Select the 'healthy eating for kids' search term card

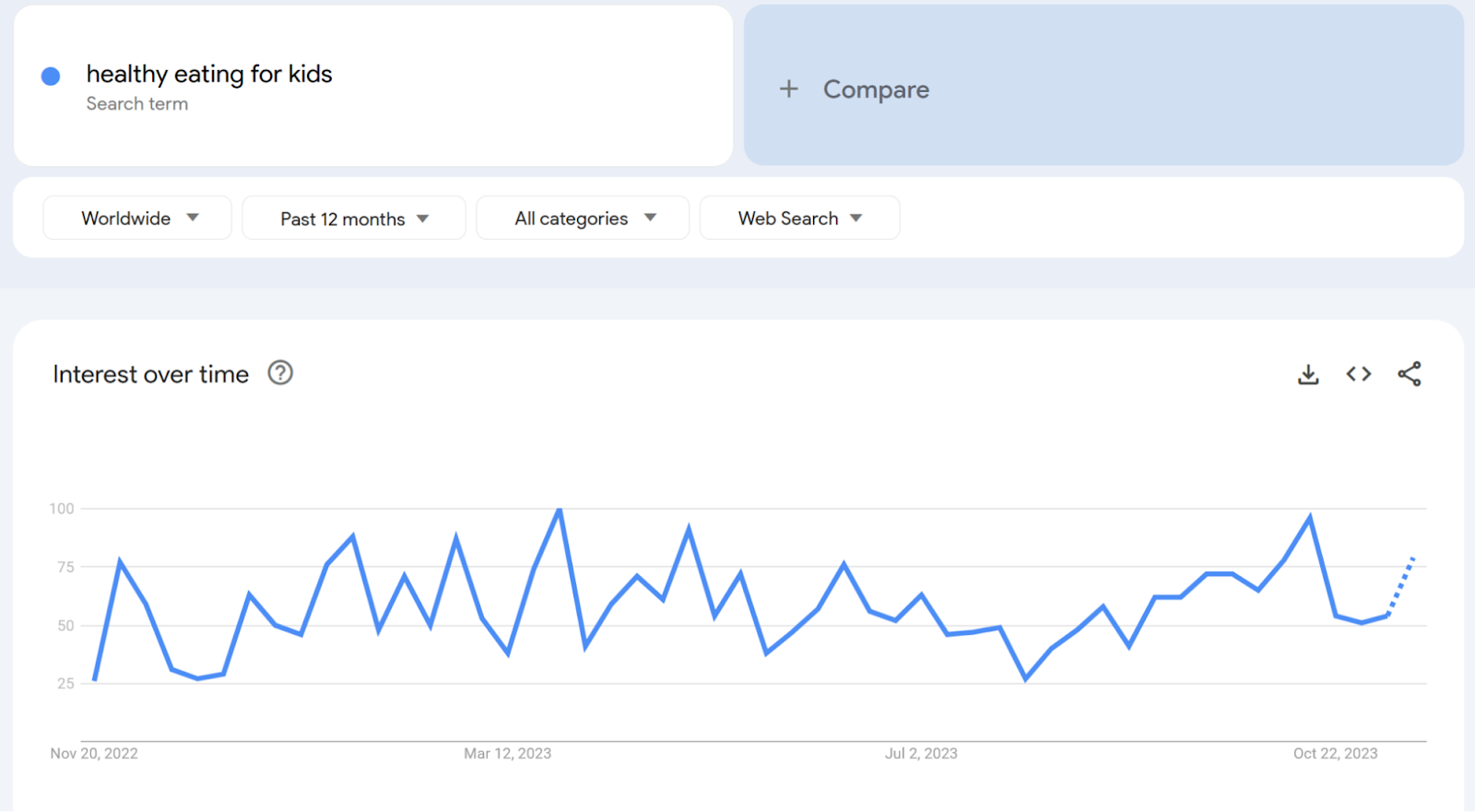click(209, 74)
